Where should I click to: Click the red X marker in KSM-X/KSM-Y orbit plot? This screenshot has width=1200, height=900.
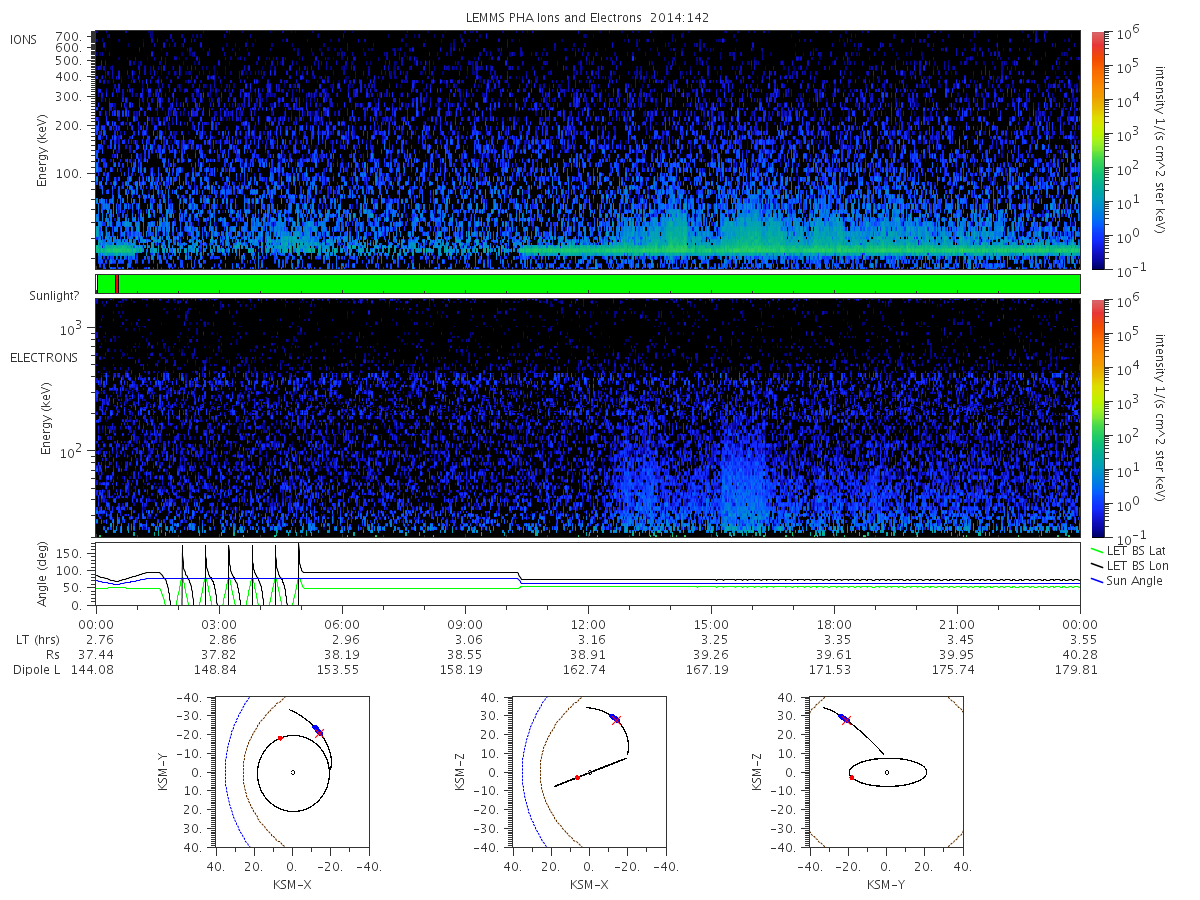point(319,732)
